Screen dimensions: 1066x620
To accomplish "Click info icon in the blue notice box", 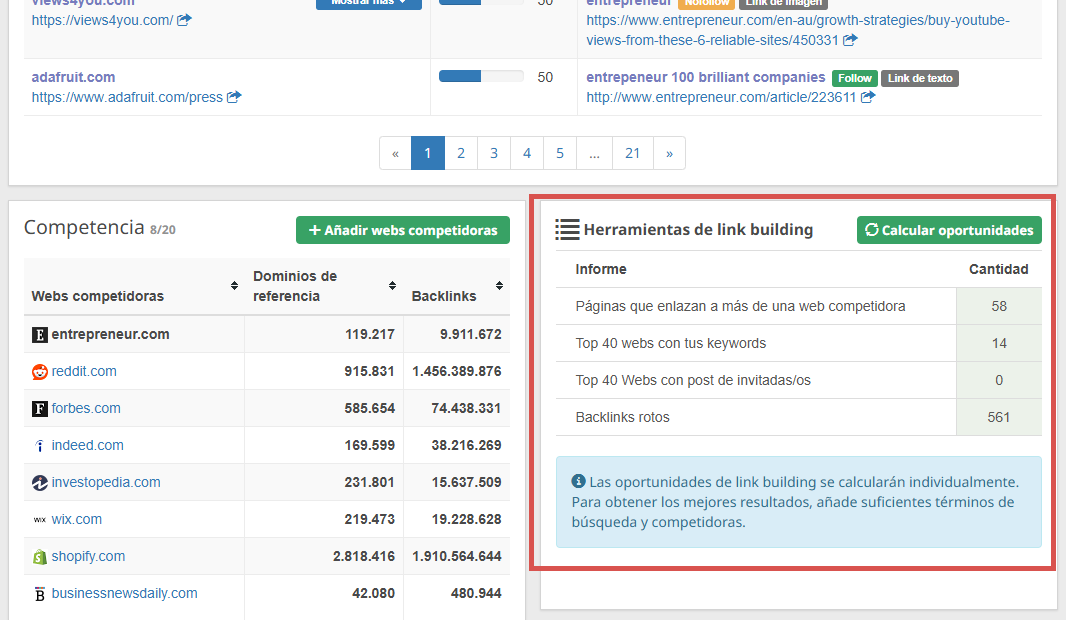I will click(579, 481).
